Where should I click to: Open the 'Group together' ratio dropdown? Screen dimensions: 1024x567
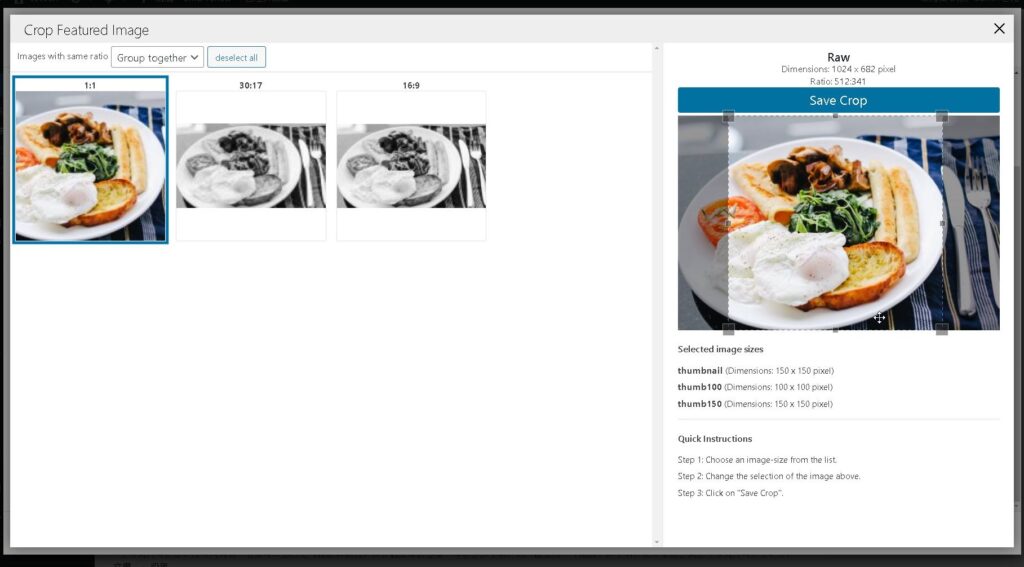click(158, 58)
